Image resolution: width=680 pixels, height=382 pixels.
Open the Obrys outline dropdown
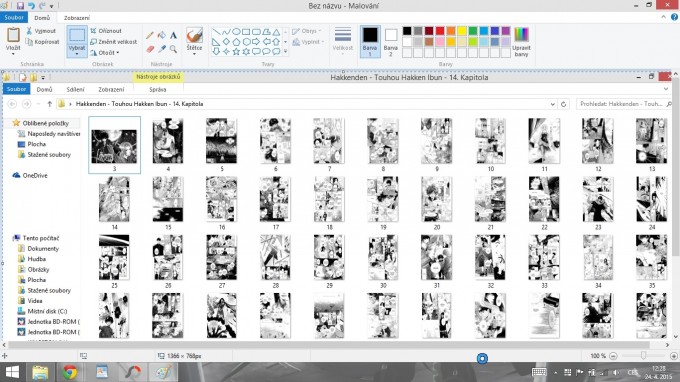coord(307,31)
